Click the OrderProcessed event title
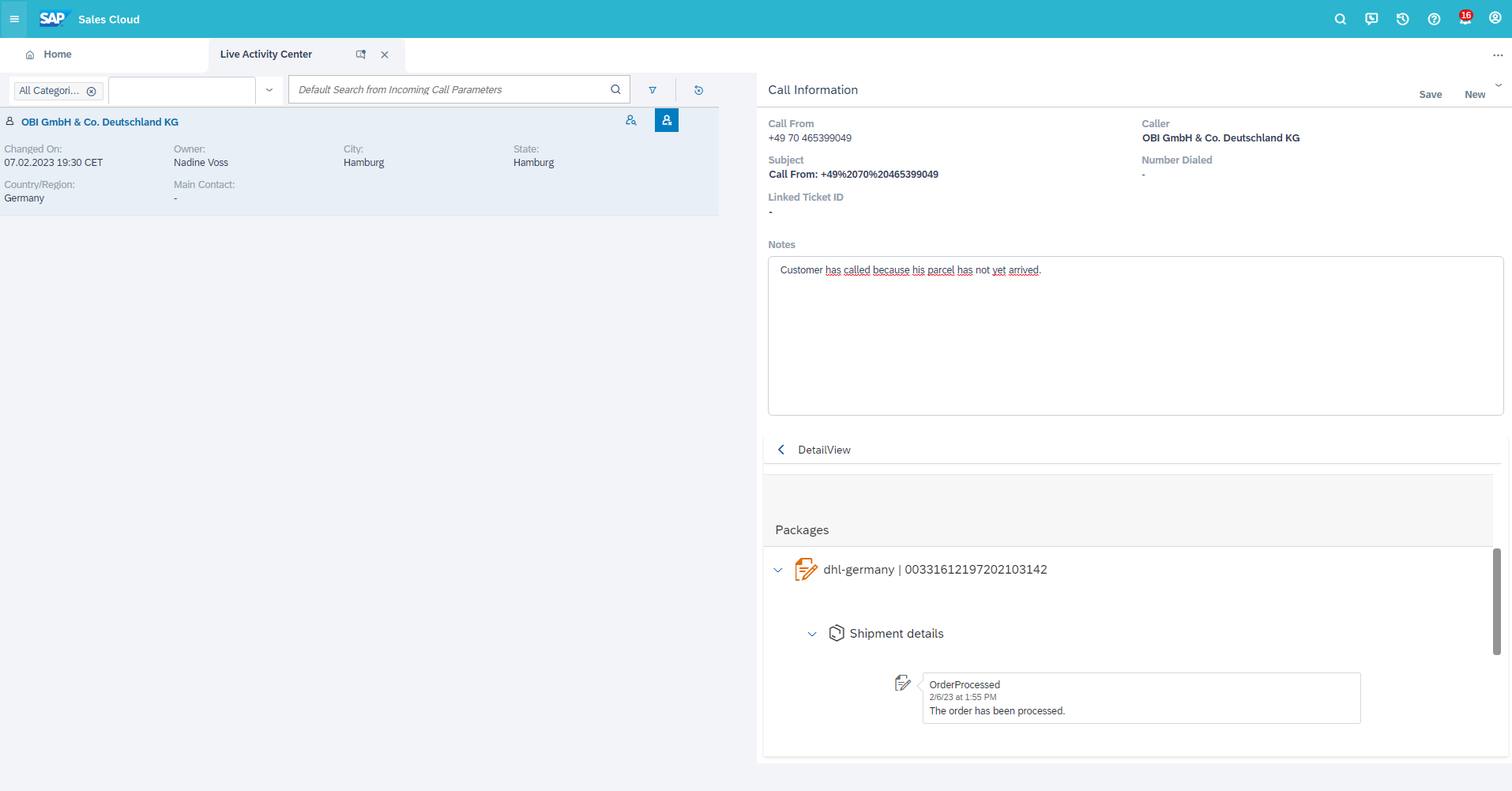The height and width of the screenshot is (791, 1512). (x=965, y=685)
